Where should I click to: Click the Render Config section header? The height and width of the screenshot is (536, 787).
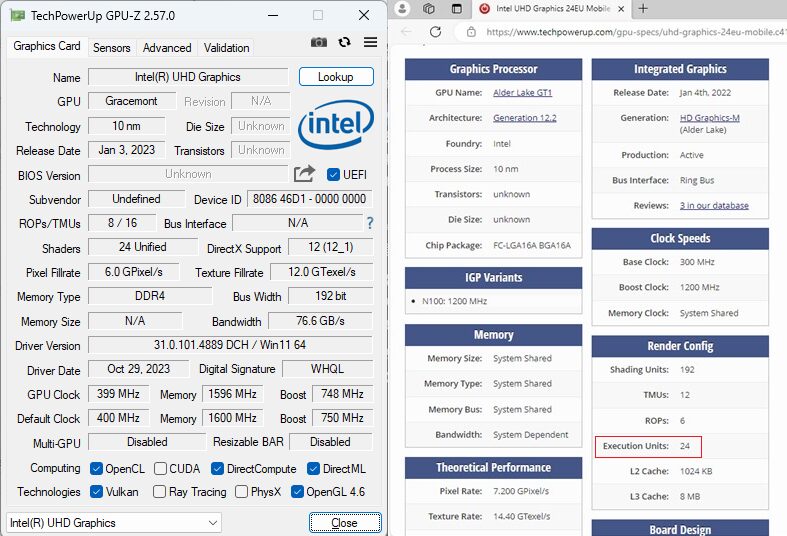tap(680, 346)
